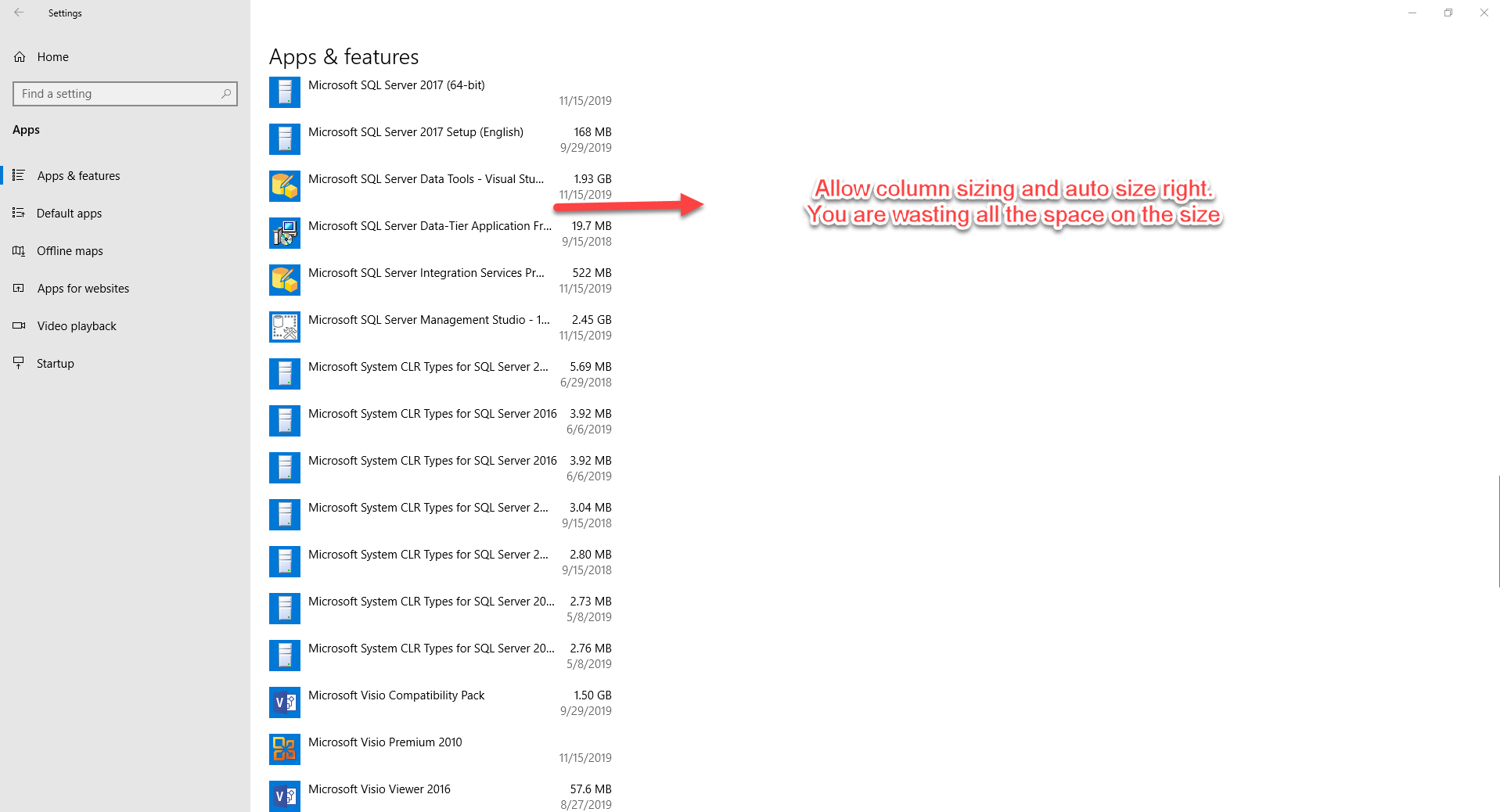The height and width of the screenshot is (812, 1500).
Task: Select Microsoft Visio Compatibility Pack name
Action: coord(397,695)
